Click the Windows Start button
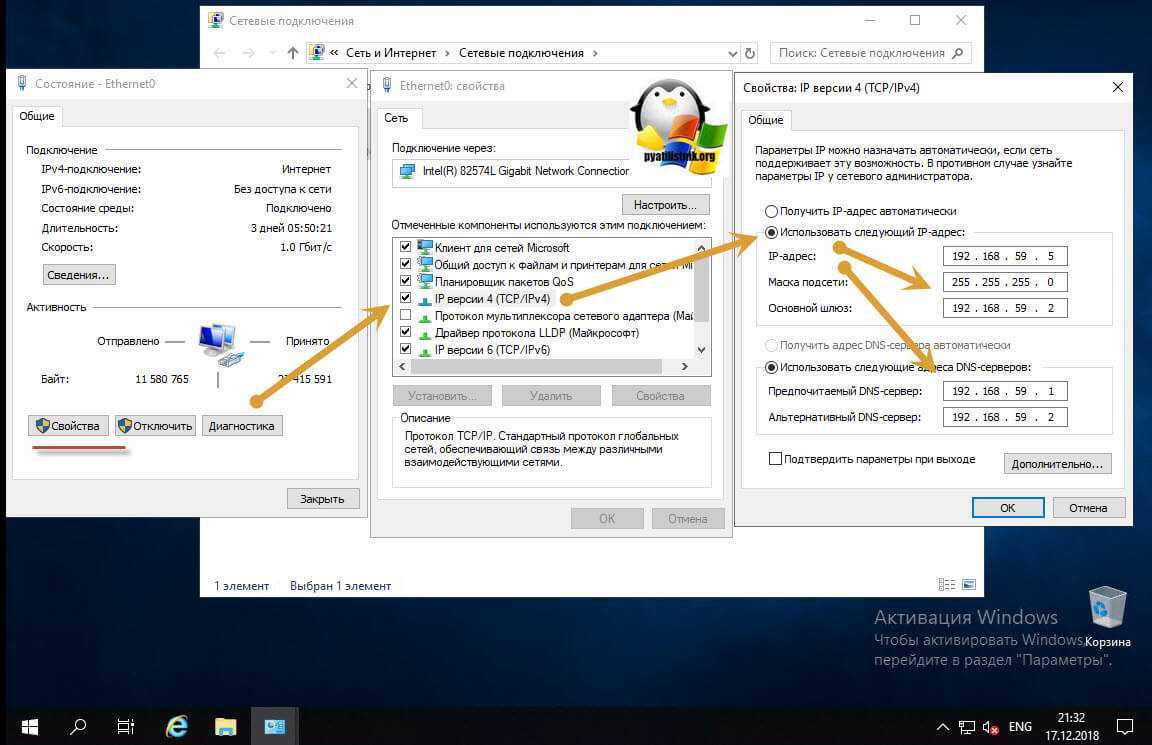1152x745 pixels. (x=28, y=725)
